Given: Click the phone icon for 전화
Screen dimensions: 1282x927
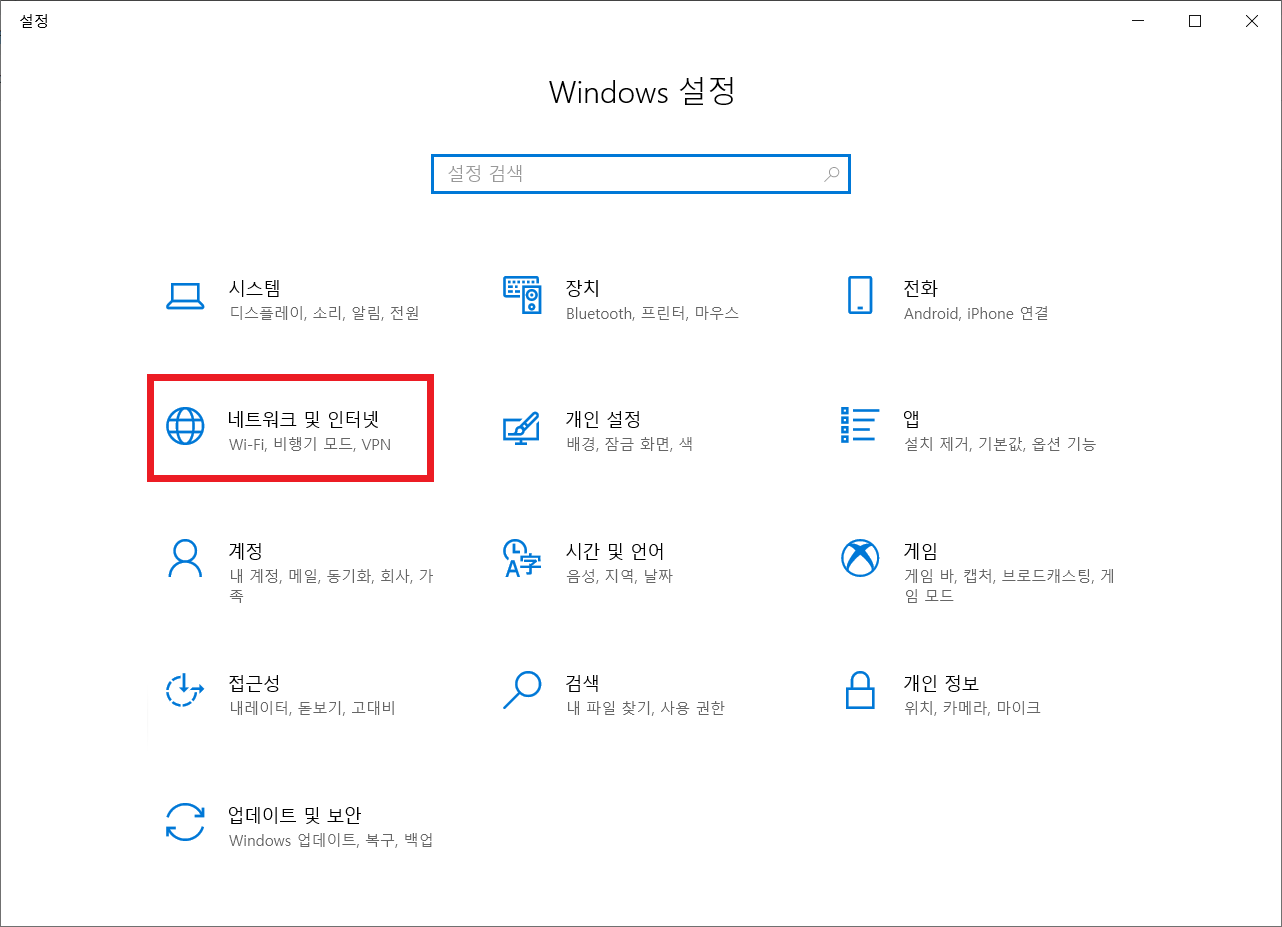Looking at the screenshot, I should click(x=860, y=295).
